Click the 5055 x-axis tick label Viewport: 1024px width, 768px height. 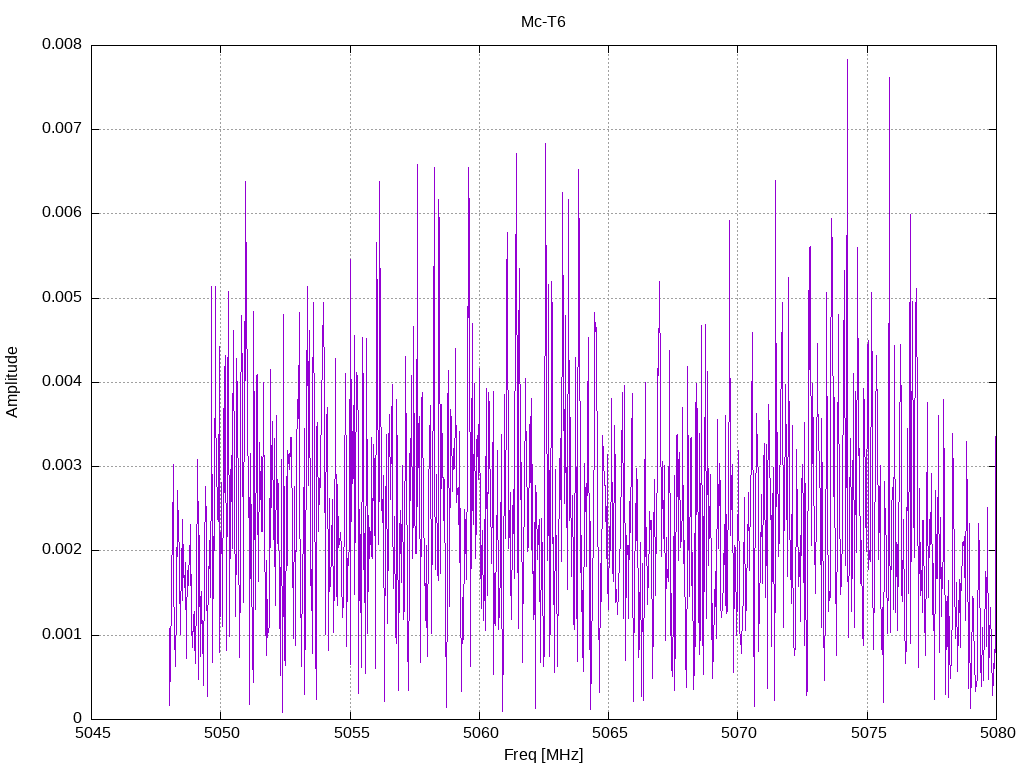[351, 733]
